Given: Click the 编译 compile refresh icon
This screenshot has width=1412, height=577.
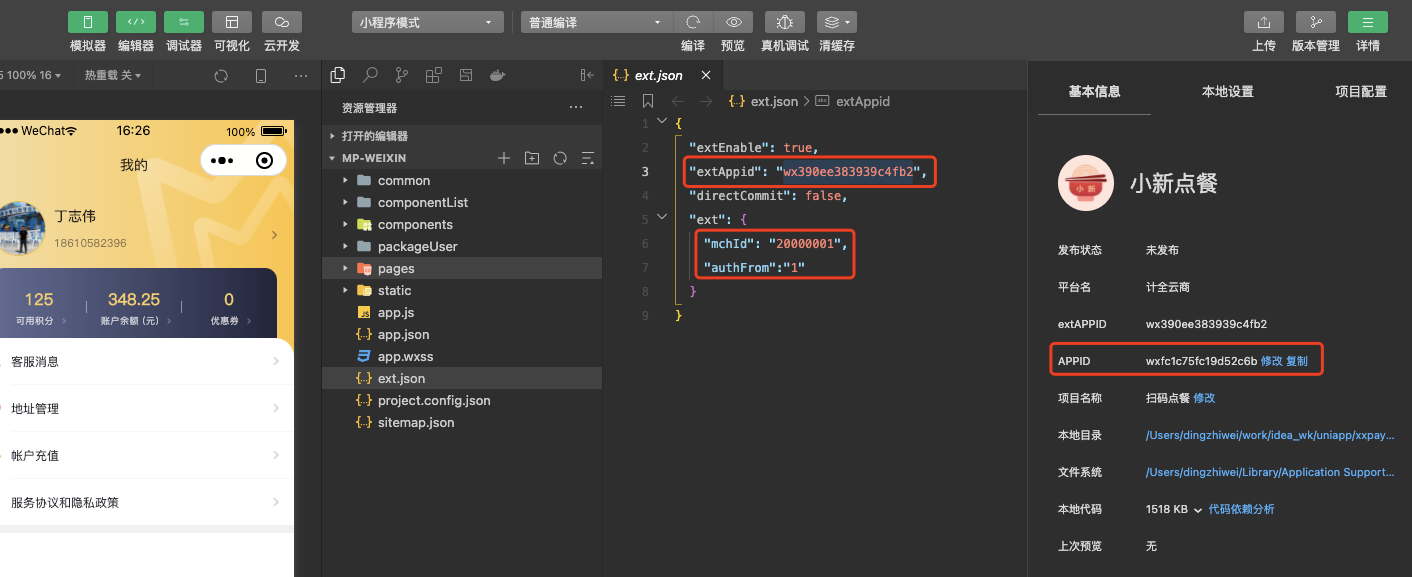Looking at the screenshot, I should [x=693, y=22].
